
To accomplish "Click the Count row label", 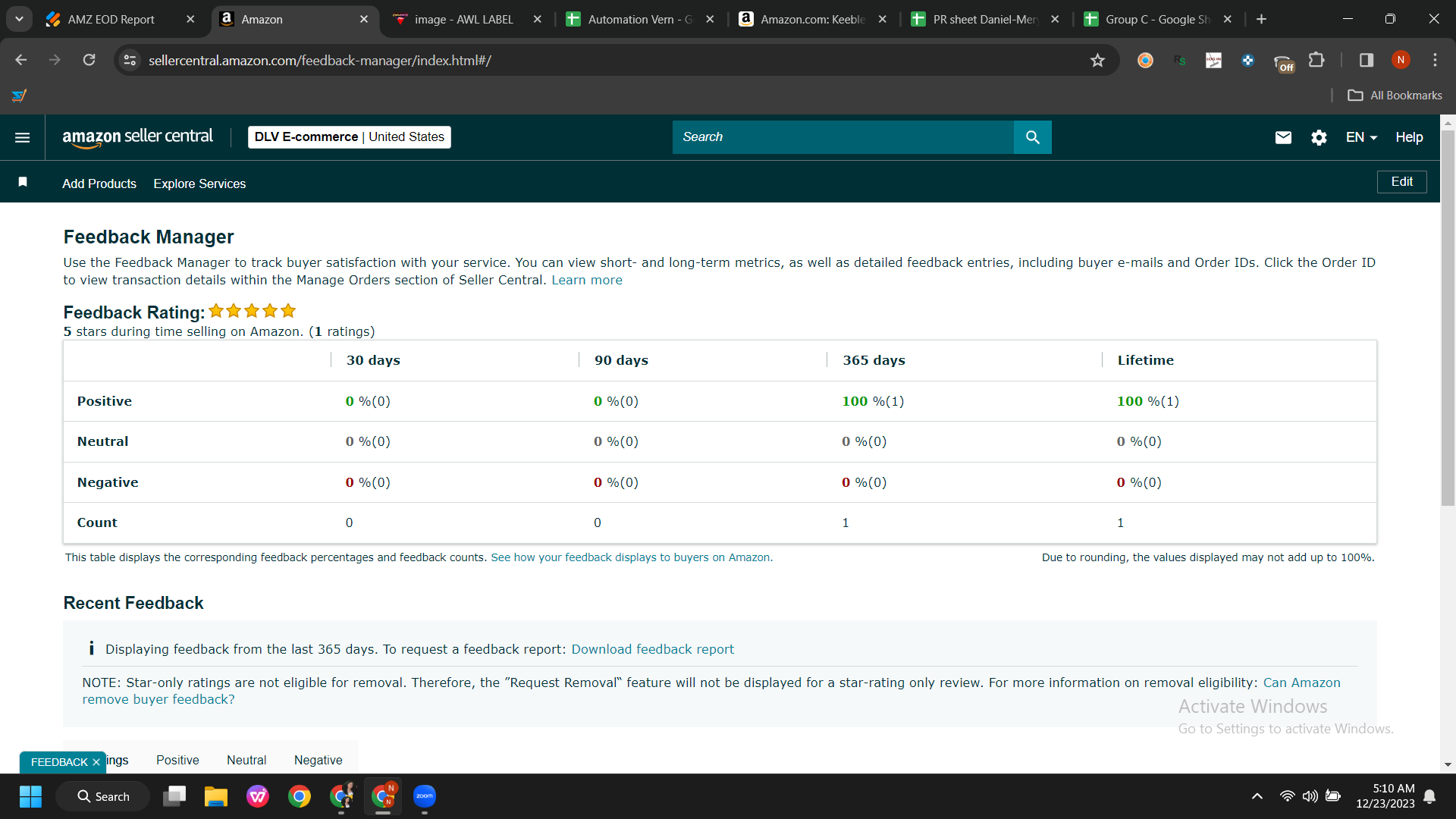I will tap(97, 522).
